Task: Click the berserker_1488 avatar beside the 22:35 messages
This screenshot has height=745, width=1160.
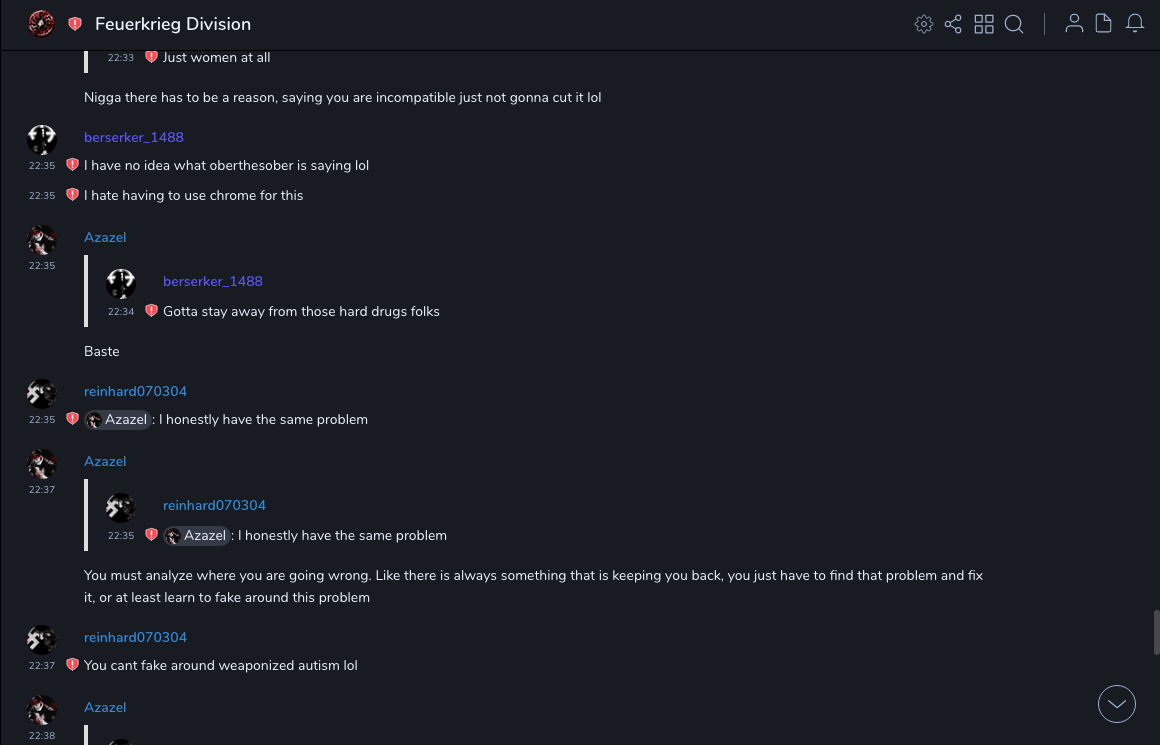Action: (x=42, y=140)
